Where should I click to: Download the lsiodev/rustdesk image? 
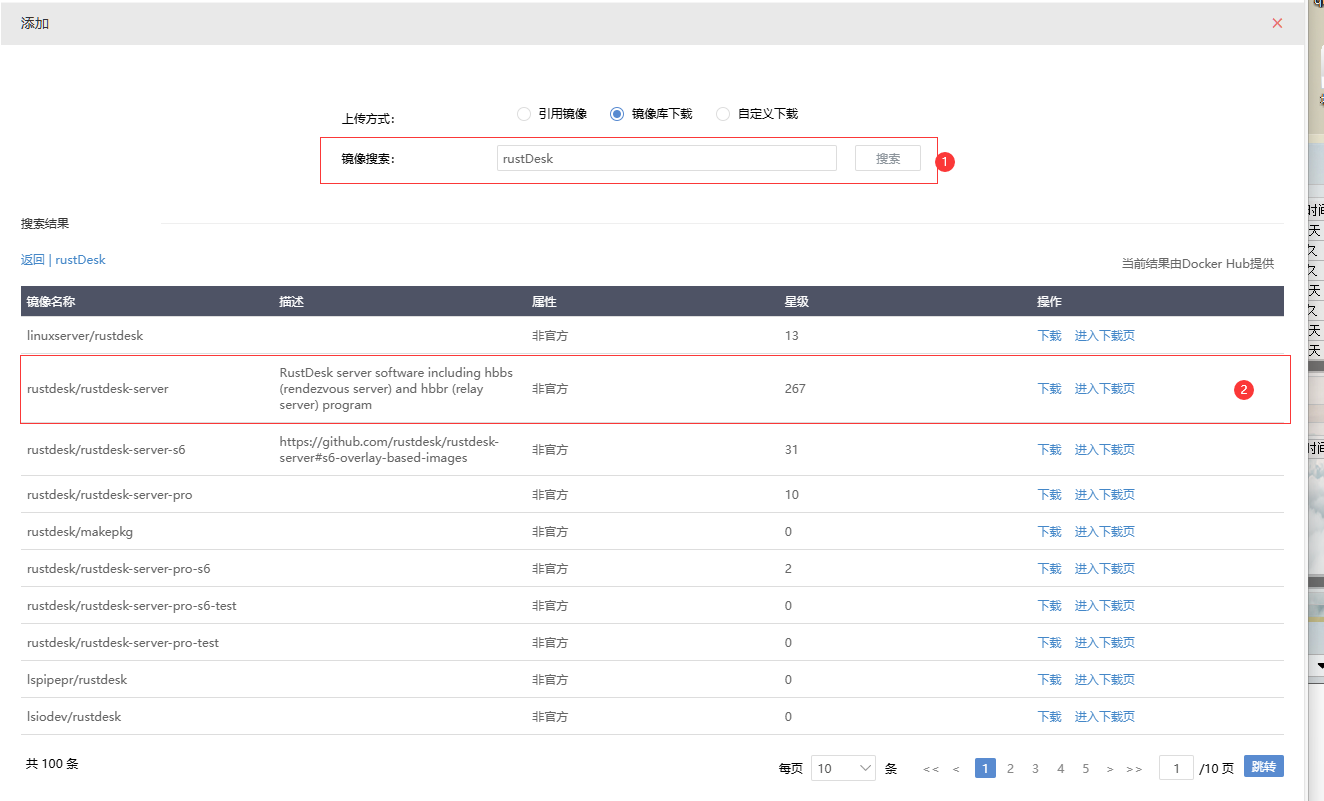coord(1049,717)
